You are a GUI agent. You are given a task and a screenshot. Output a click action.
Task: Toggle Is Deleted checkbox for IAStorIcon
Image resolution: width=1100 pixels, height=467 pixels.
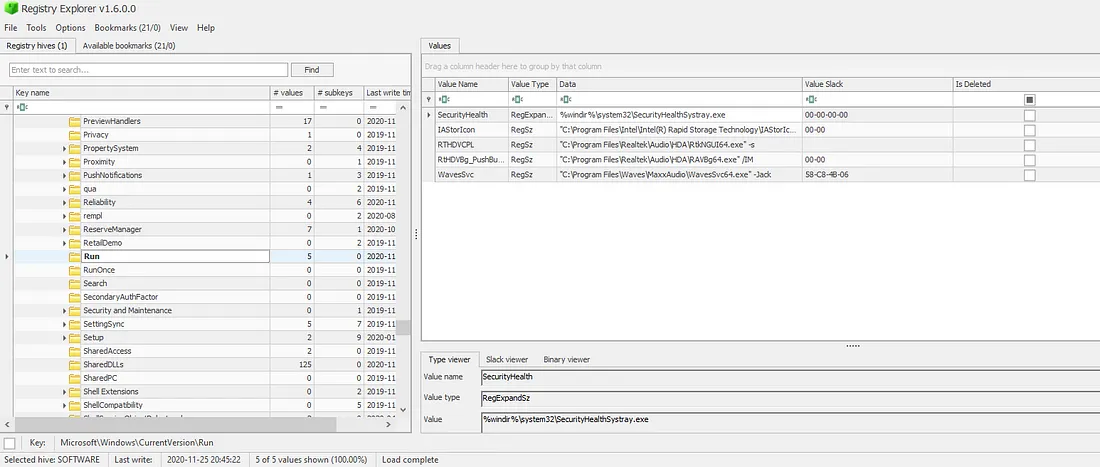pyautogui.click(x=1029, y=130)
